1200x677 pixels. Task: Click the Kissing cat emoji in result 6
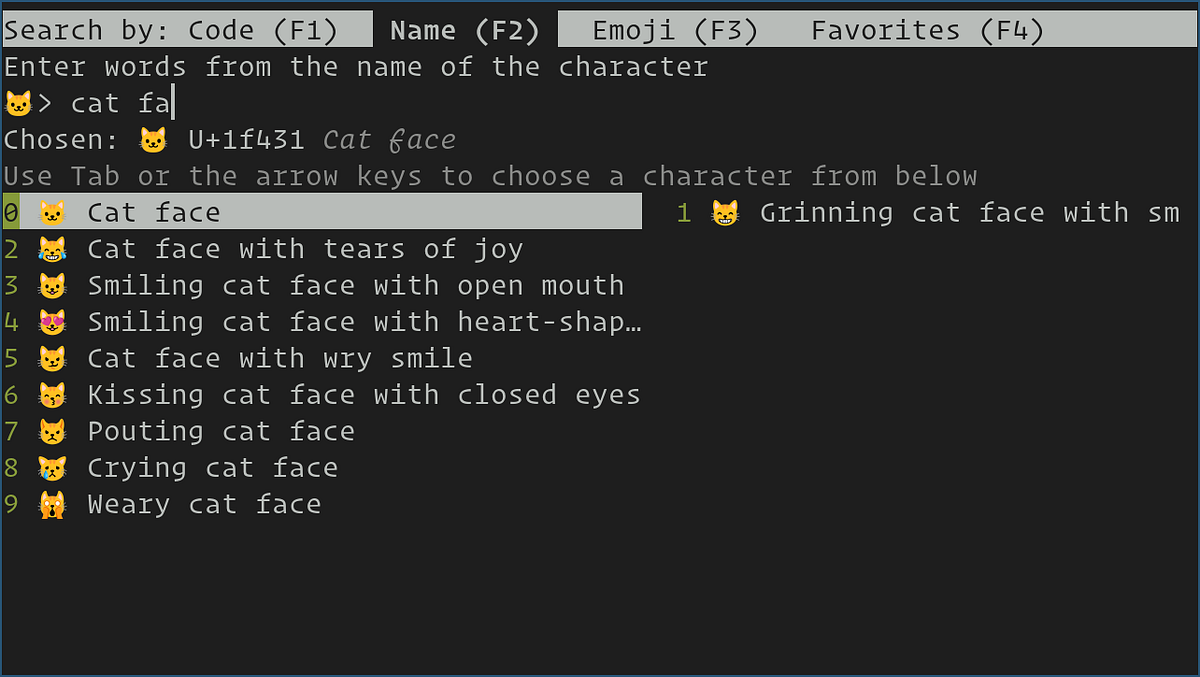click(x=51, y=394)
